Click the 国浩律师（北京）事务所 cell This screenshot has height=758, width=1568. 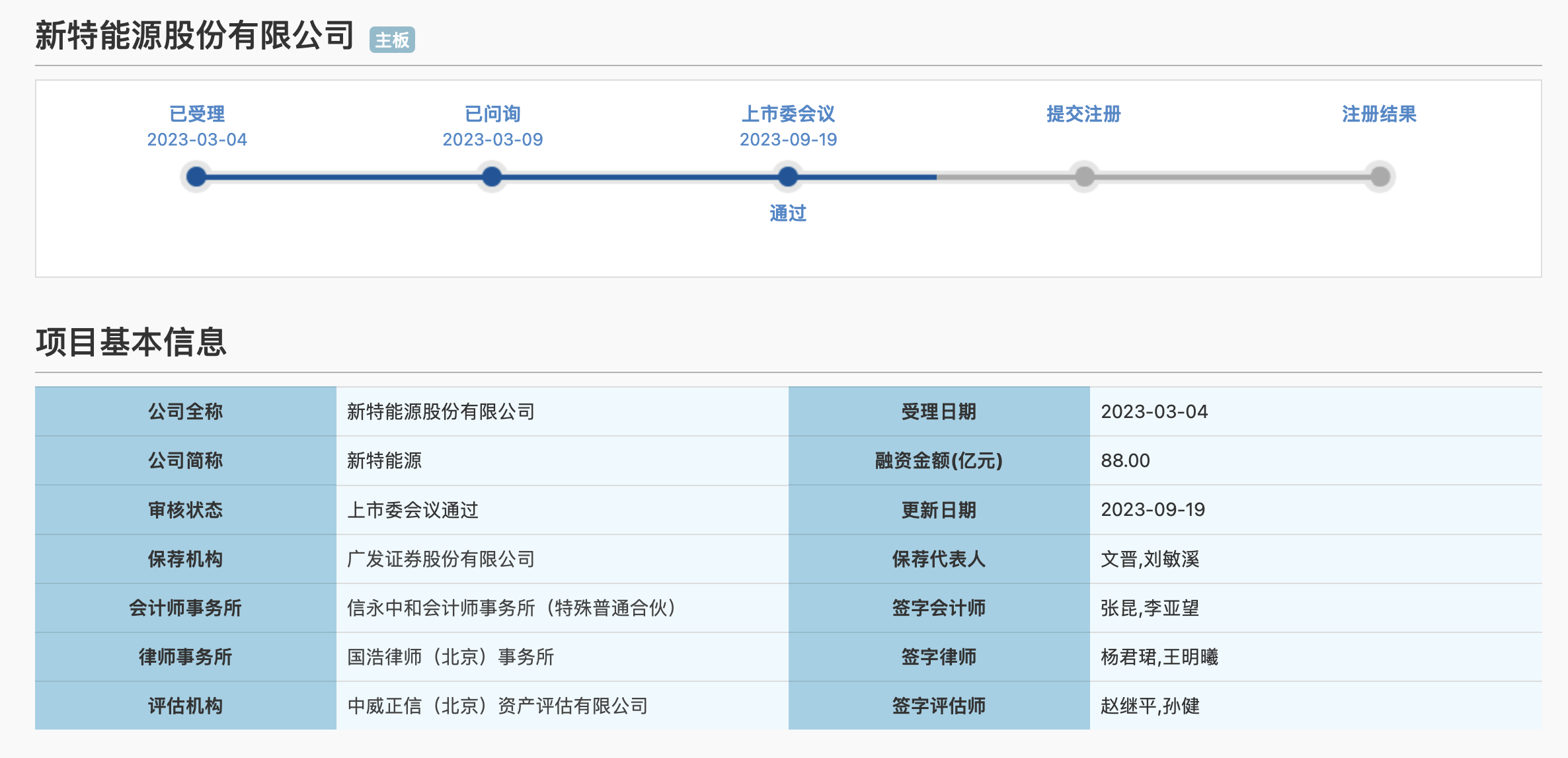(x=450, y=657)
